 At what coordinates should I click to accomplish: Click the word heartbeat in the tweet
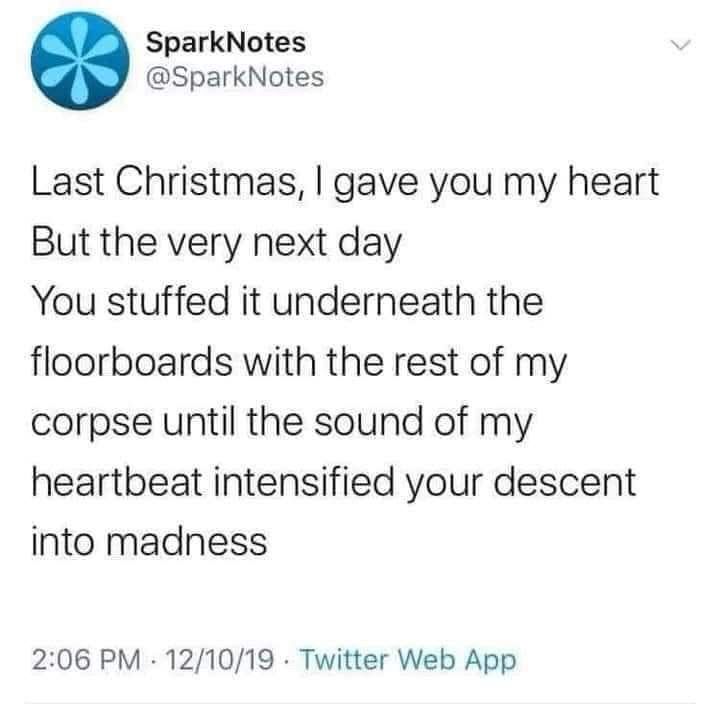[x=117, y=481]
